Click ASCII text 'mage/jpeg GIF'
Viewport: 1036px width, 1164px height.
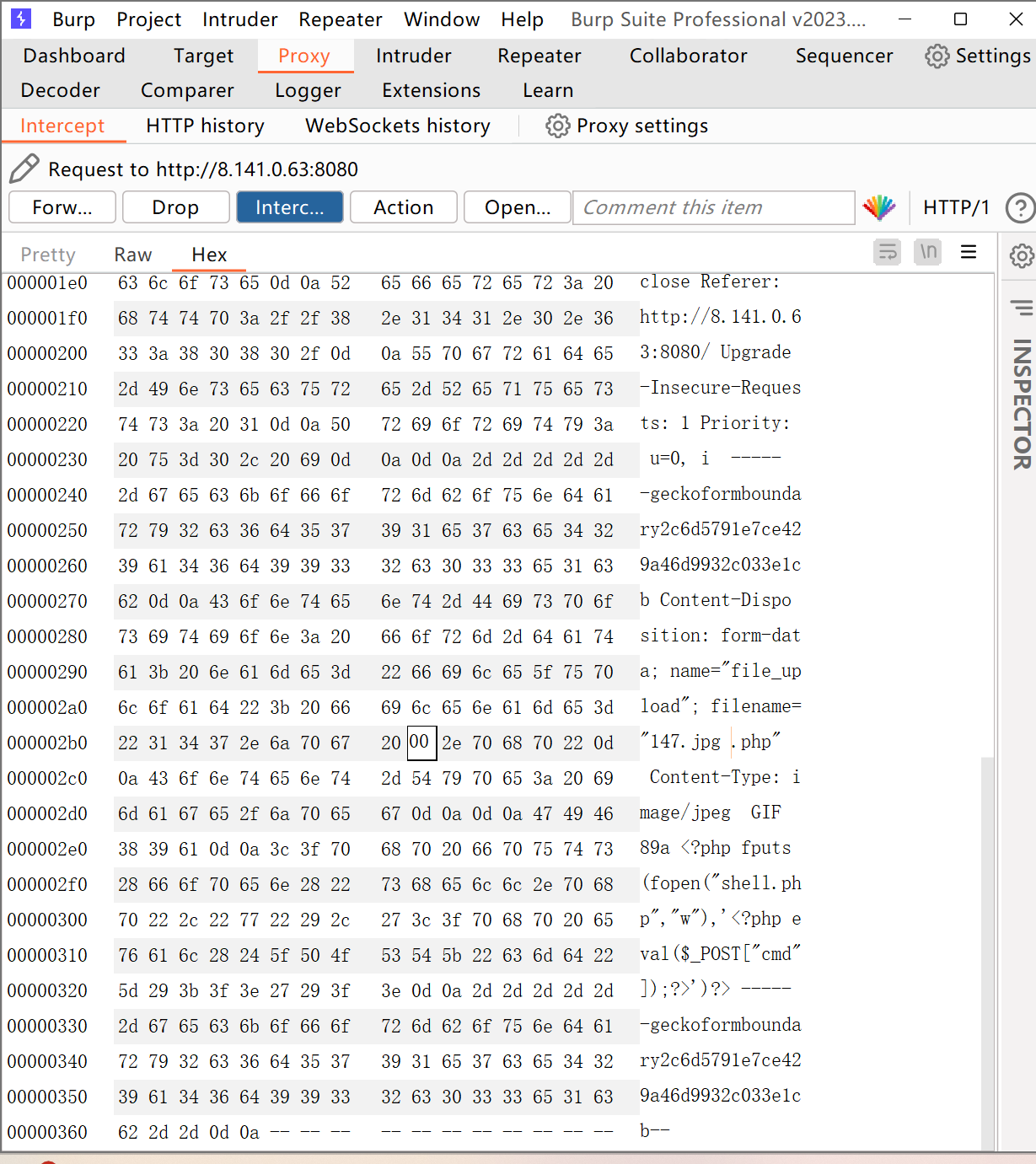(711, 813)
